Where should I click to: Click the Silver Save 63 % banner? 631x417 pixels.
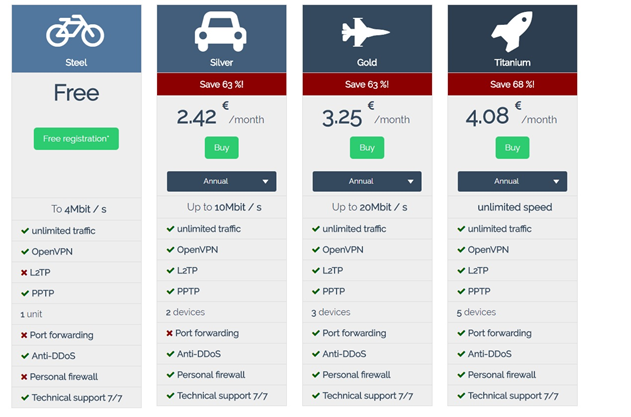[x=222, y=84]
